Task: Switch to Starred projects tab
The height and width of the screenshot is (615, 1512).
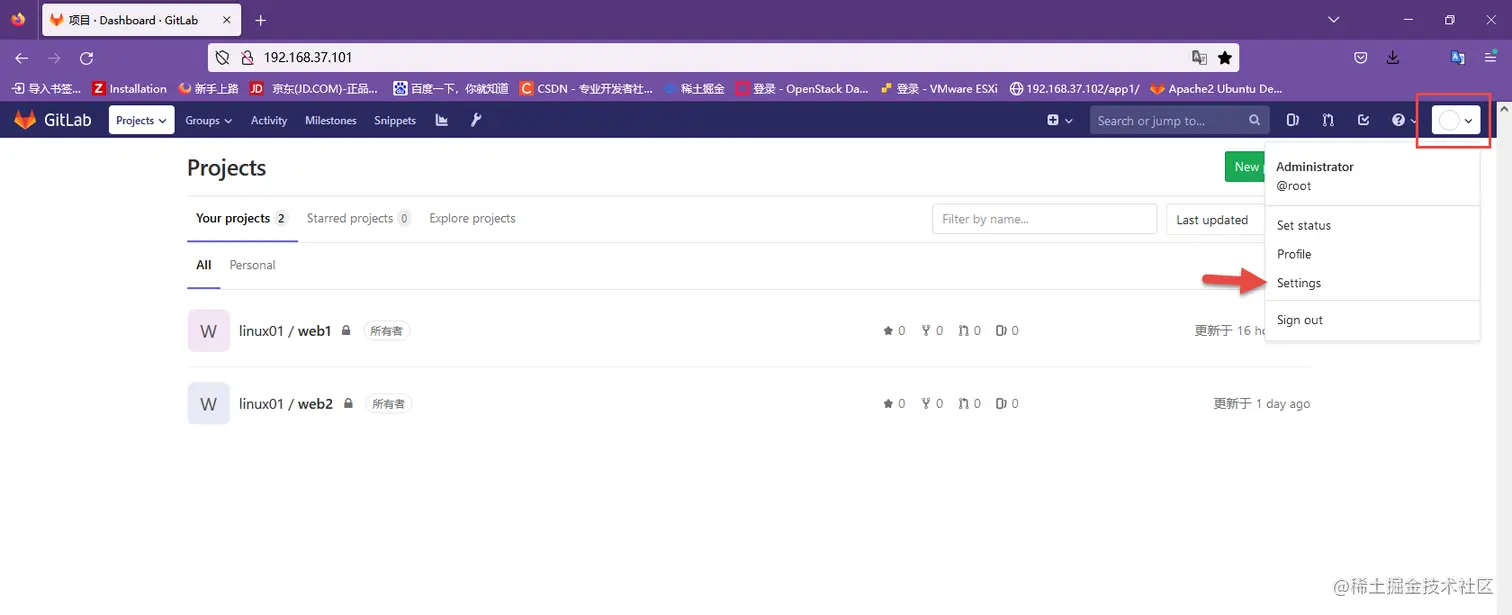Action: [359, 218]
